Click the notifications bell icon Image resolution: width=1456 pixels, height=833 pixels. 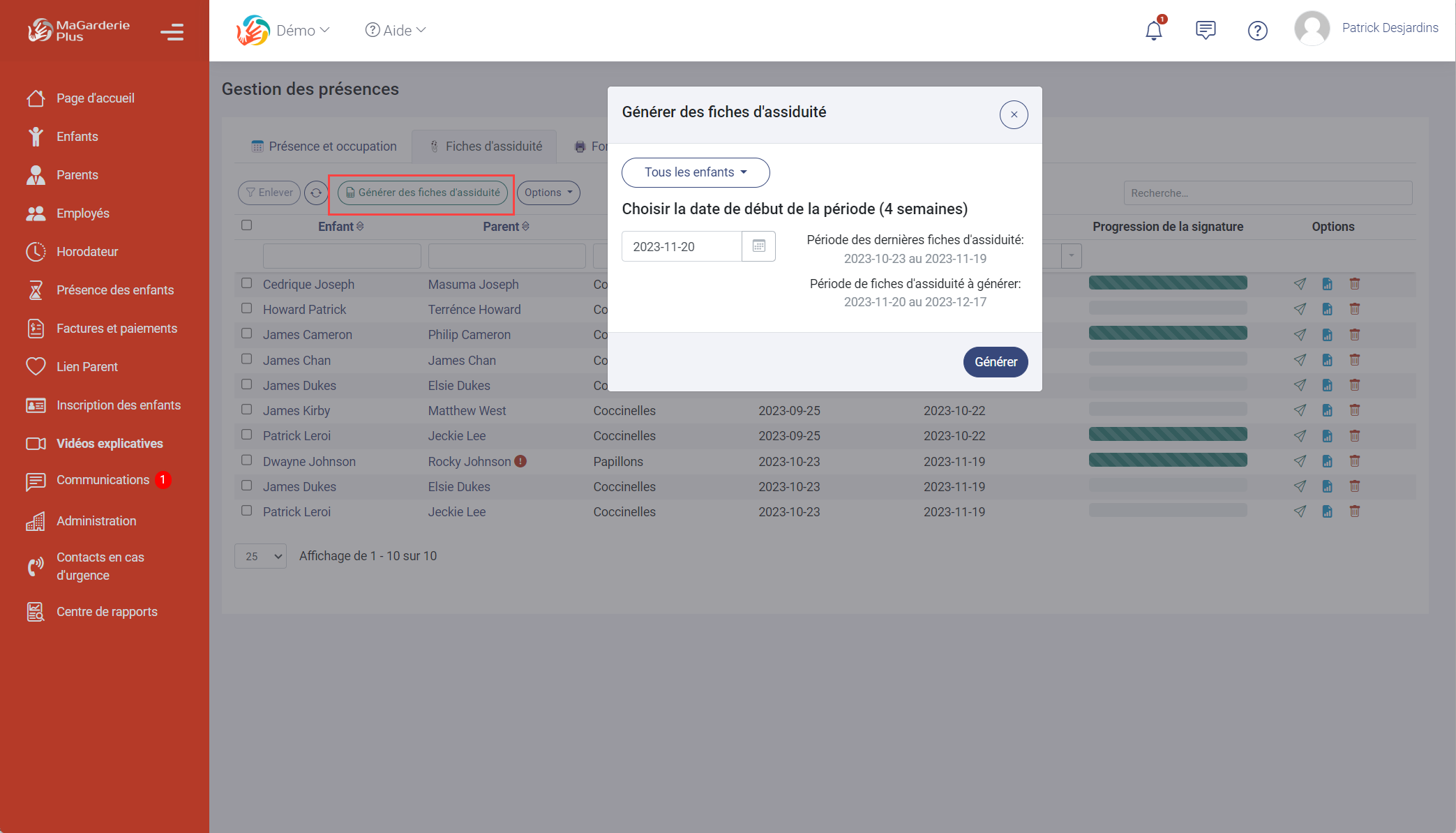(x=1153, y=31)
